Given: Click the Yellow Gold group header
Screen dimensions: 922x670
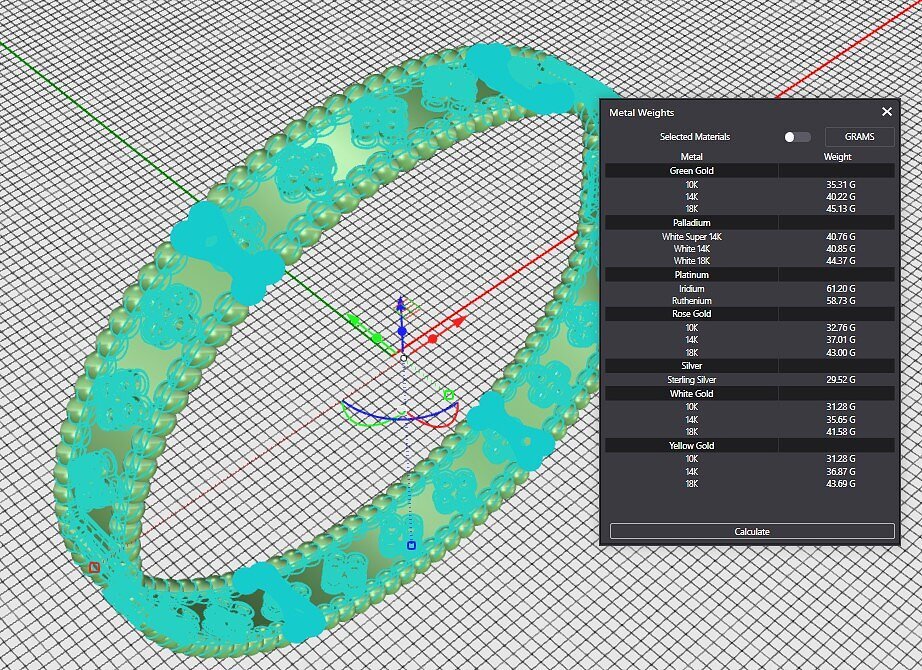Looking at the screenshot, I should point(691,445).
